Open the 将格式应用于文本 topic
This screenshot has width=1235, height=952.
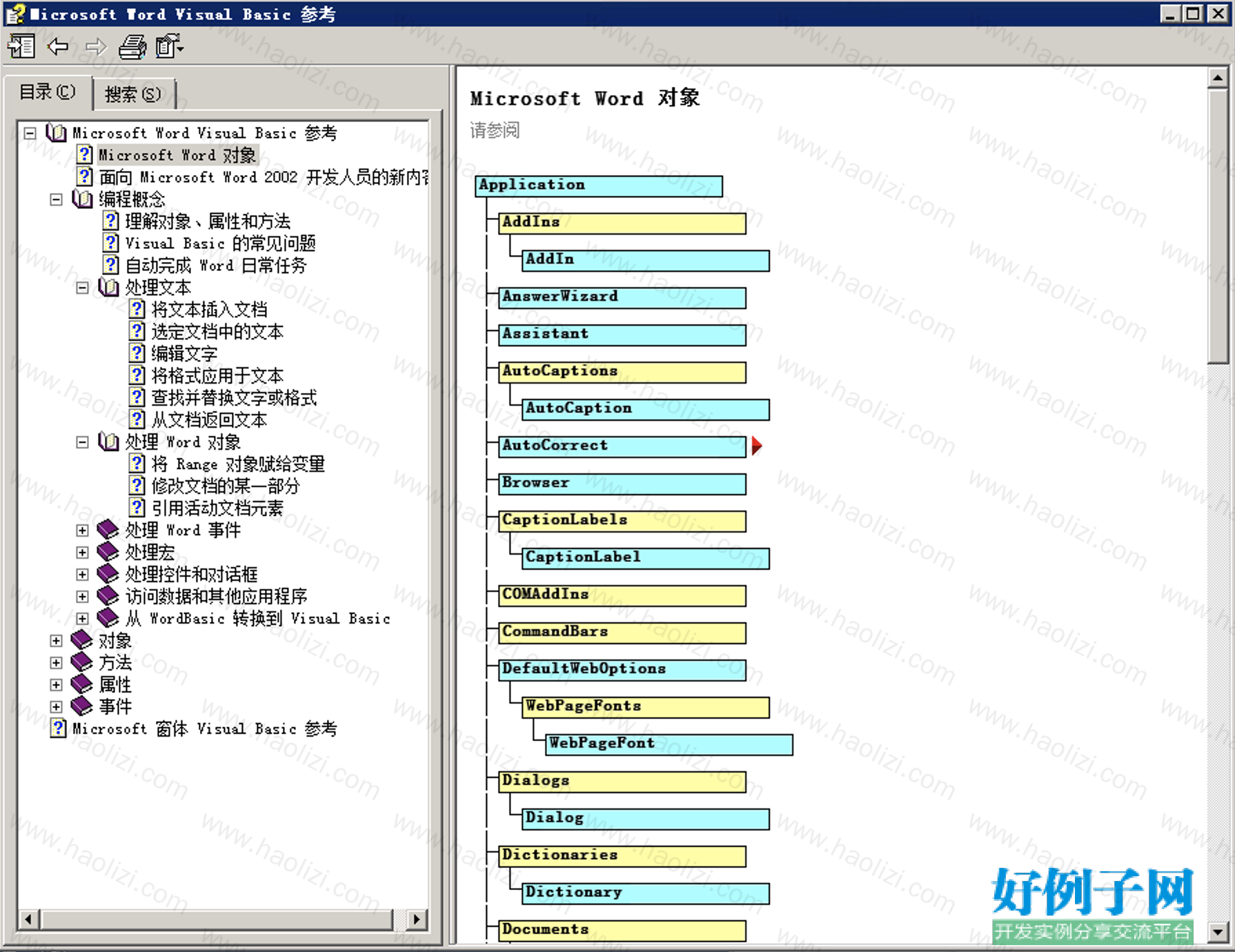click(217, 376)
